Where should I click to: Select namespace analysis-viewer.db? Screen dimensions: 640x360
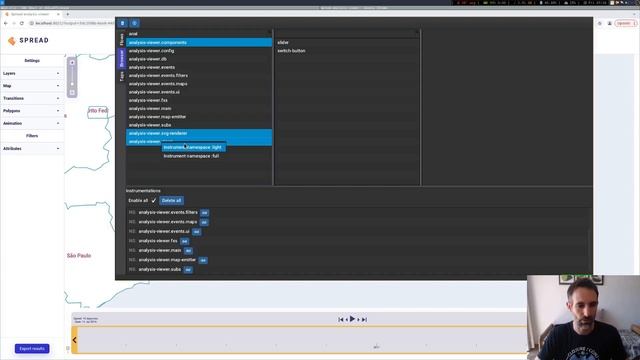pos(199,59)
